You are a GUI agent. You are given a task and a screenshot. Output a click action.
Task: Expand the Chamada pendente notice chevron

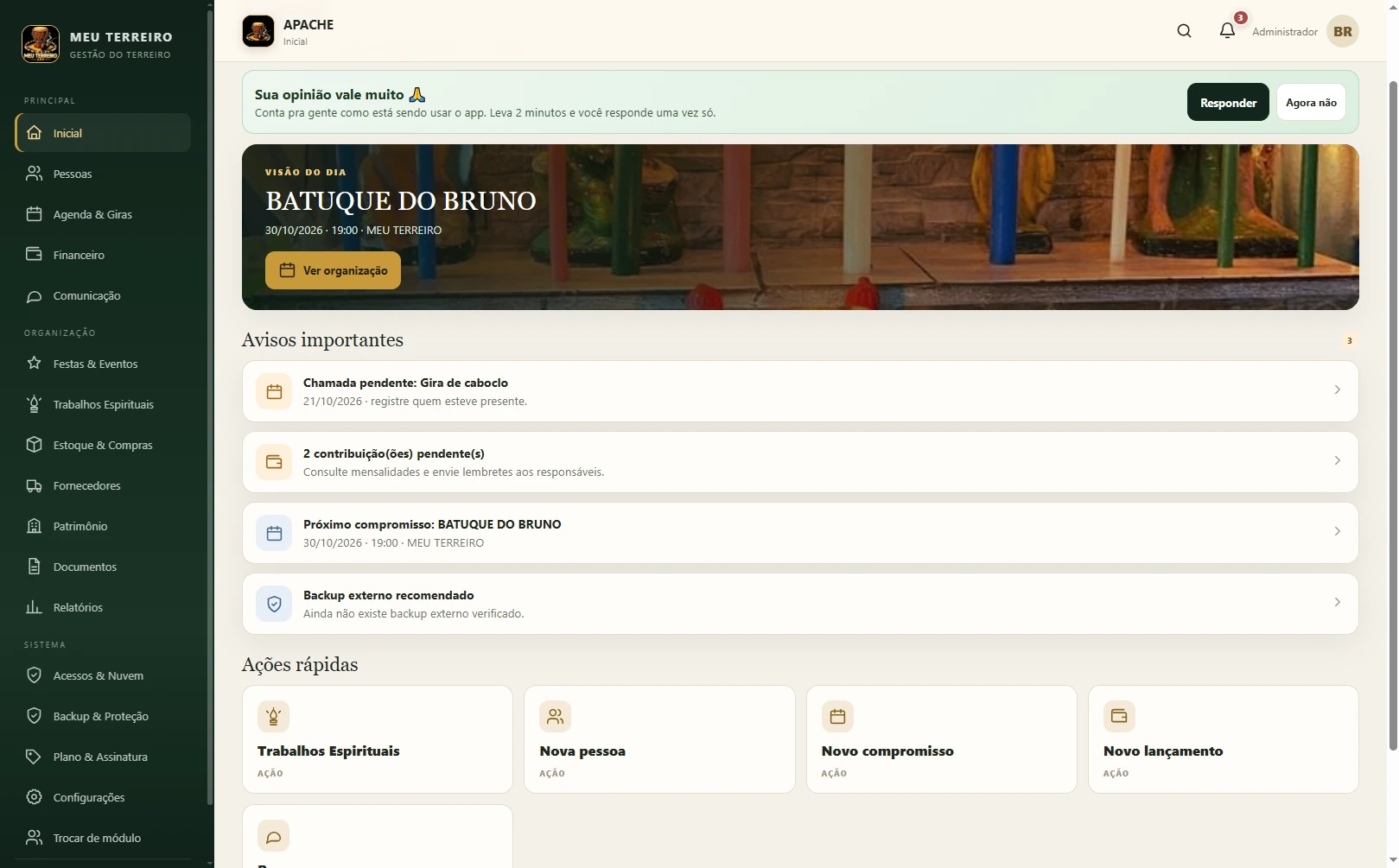coord(1337,390)
